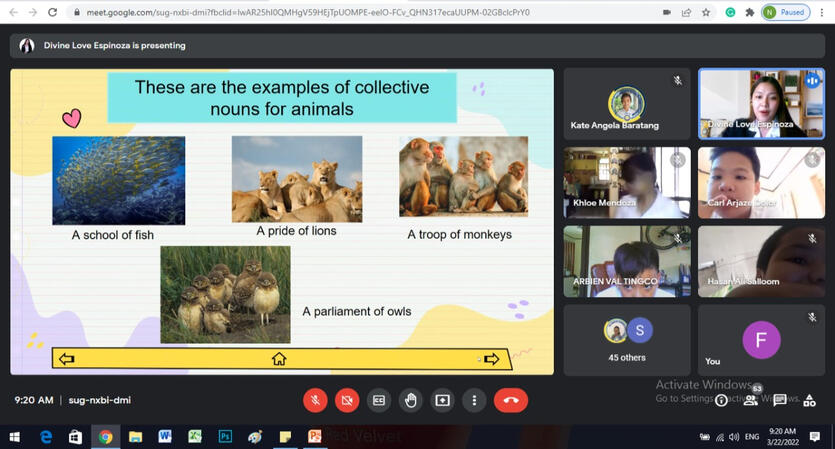Raise your hand
835x449 pixels.
point(410,400)
